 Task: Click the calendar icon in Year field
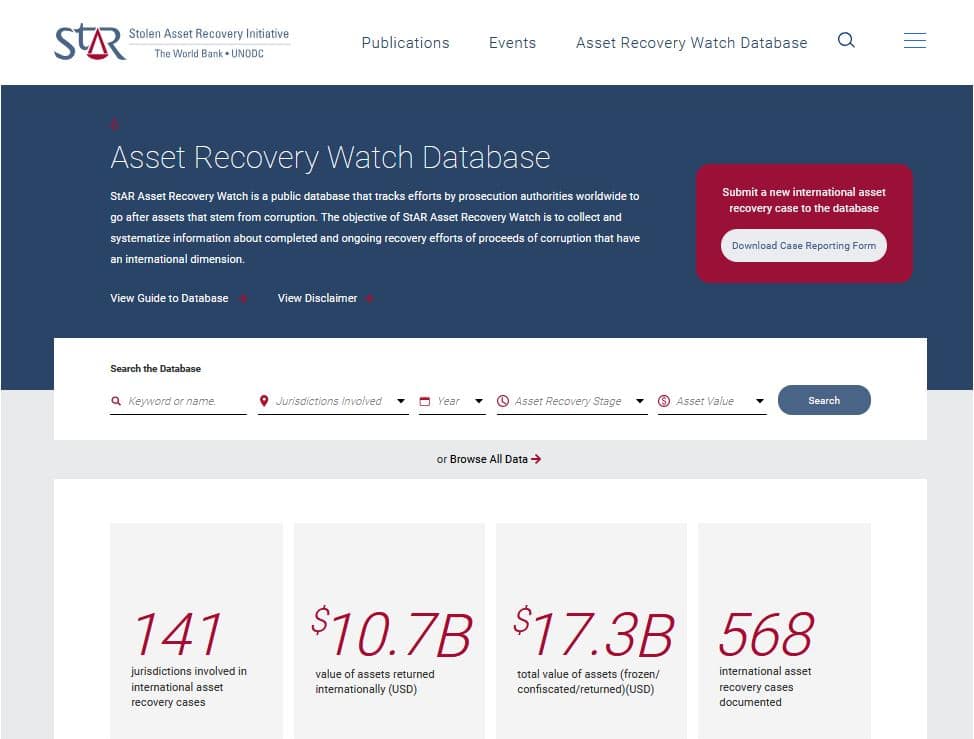[425, 401]
